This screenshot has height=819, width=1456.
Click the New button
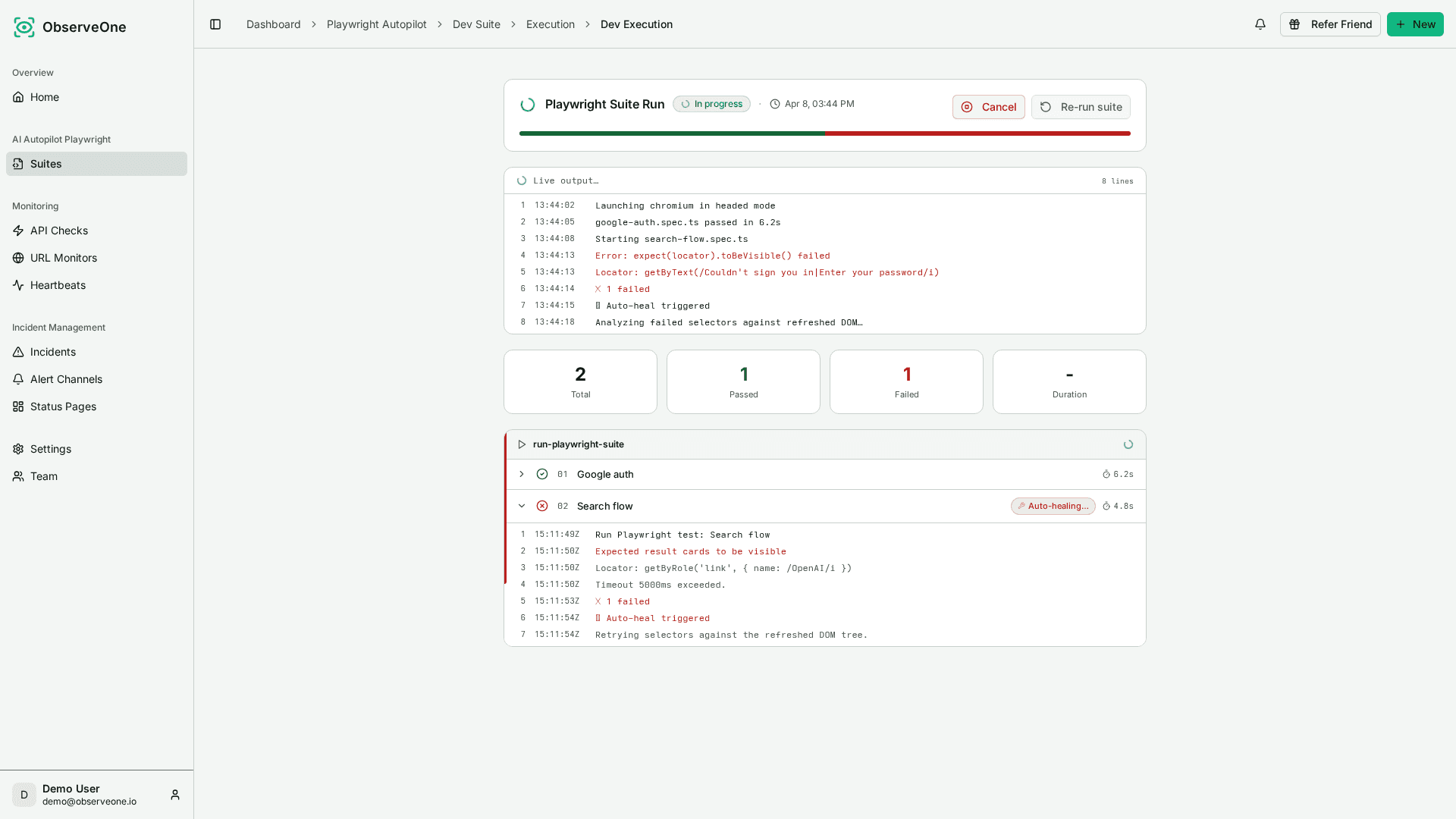(x=1415, y=24)
